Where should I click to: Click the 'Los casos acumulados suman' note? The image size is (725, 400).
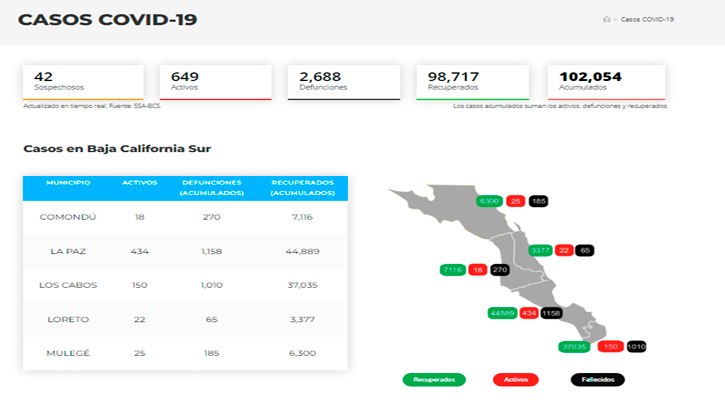[x=560, y=106]
